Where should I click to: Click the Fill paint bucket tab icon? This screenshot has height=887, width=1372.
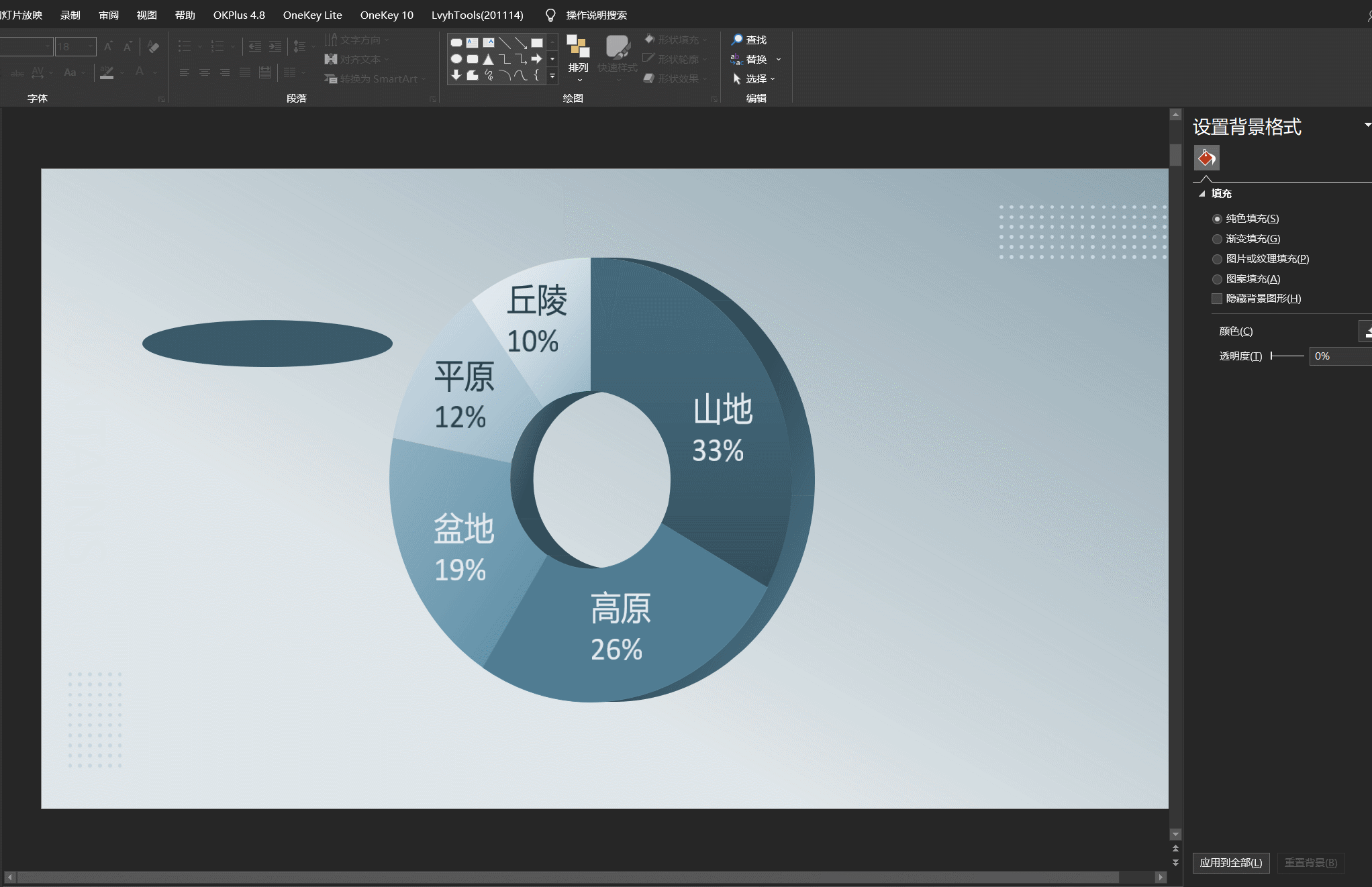pos(1206,158)
